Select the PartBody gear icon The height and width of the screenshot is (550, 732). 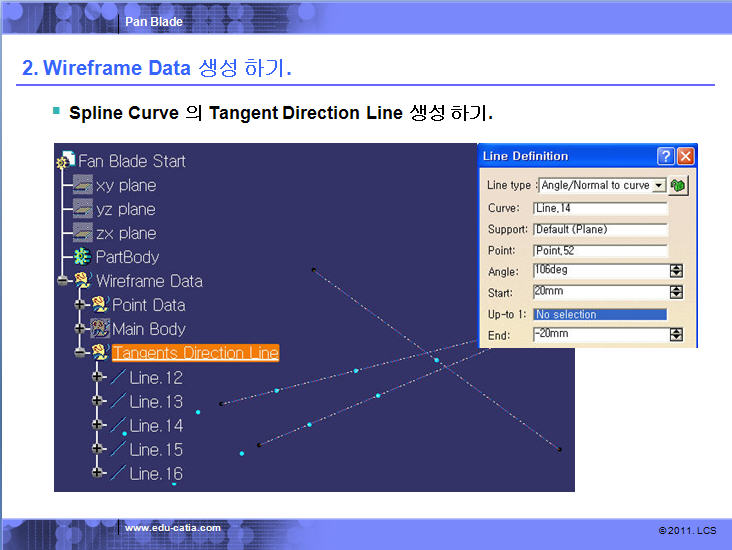coord(83,257)
